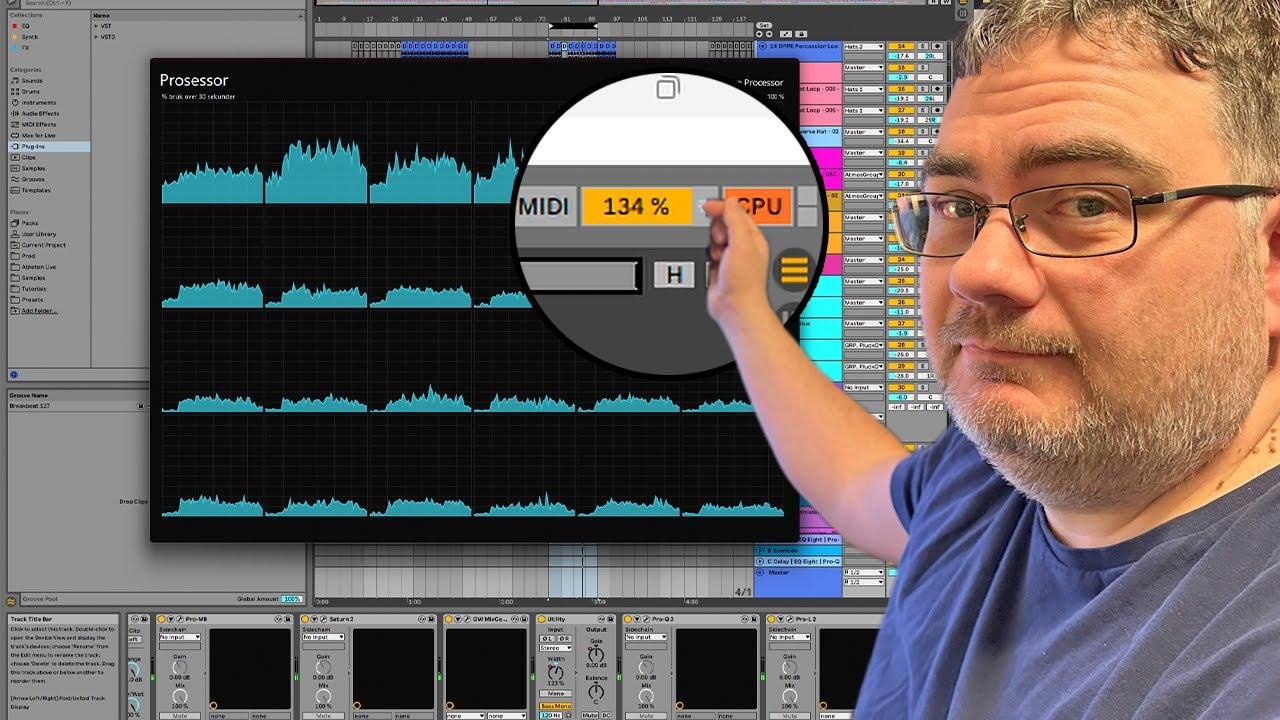The width and height of the screenshot is (1280, 720).
Task: Enable Bass Mono in Utility
Action: [x=554, y=706]
